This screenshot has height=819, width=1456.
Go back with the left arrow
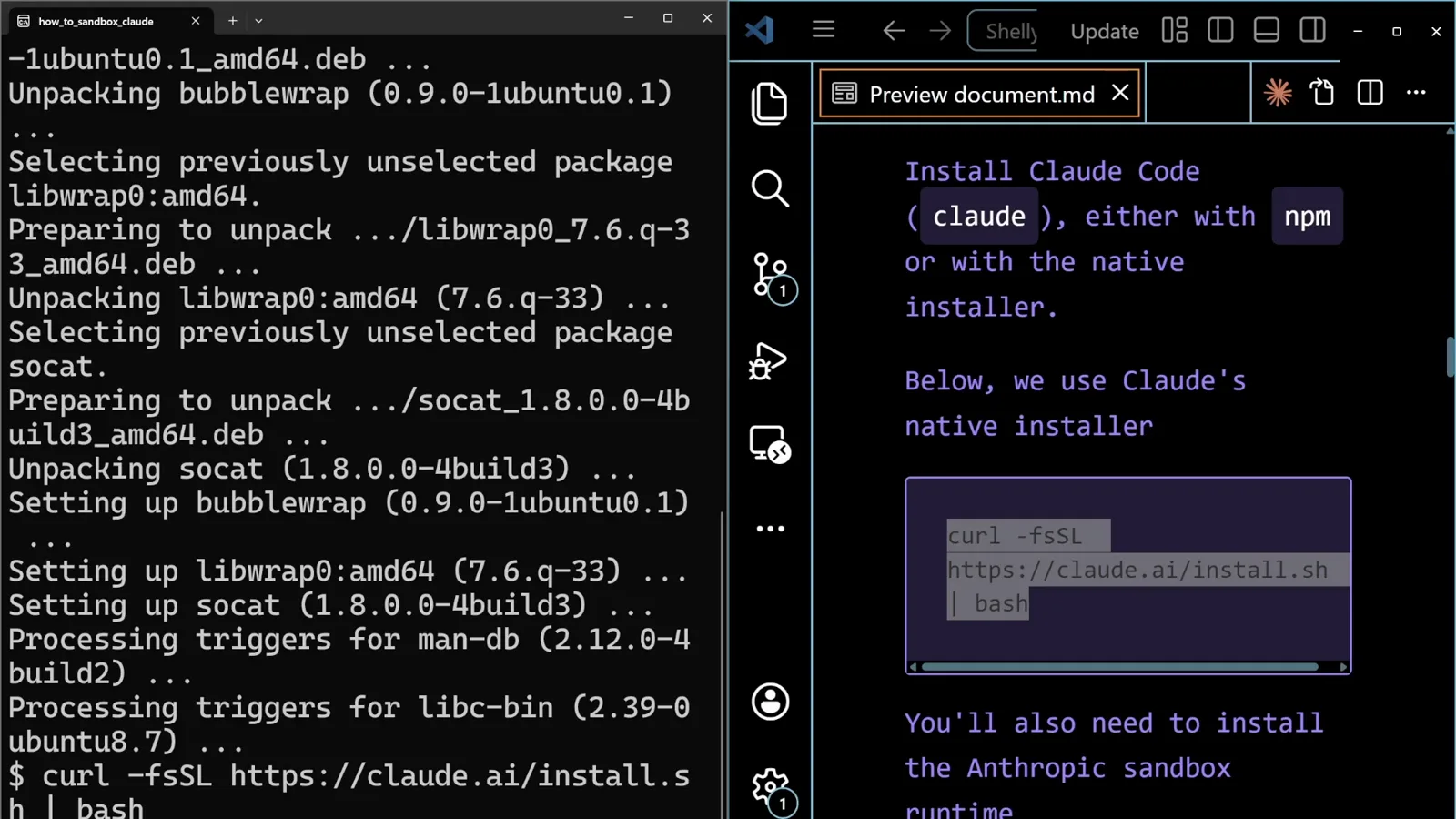pyautogui.click(x=894, y=31)
